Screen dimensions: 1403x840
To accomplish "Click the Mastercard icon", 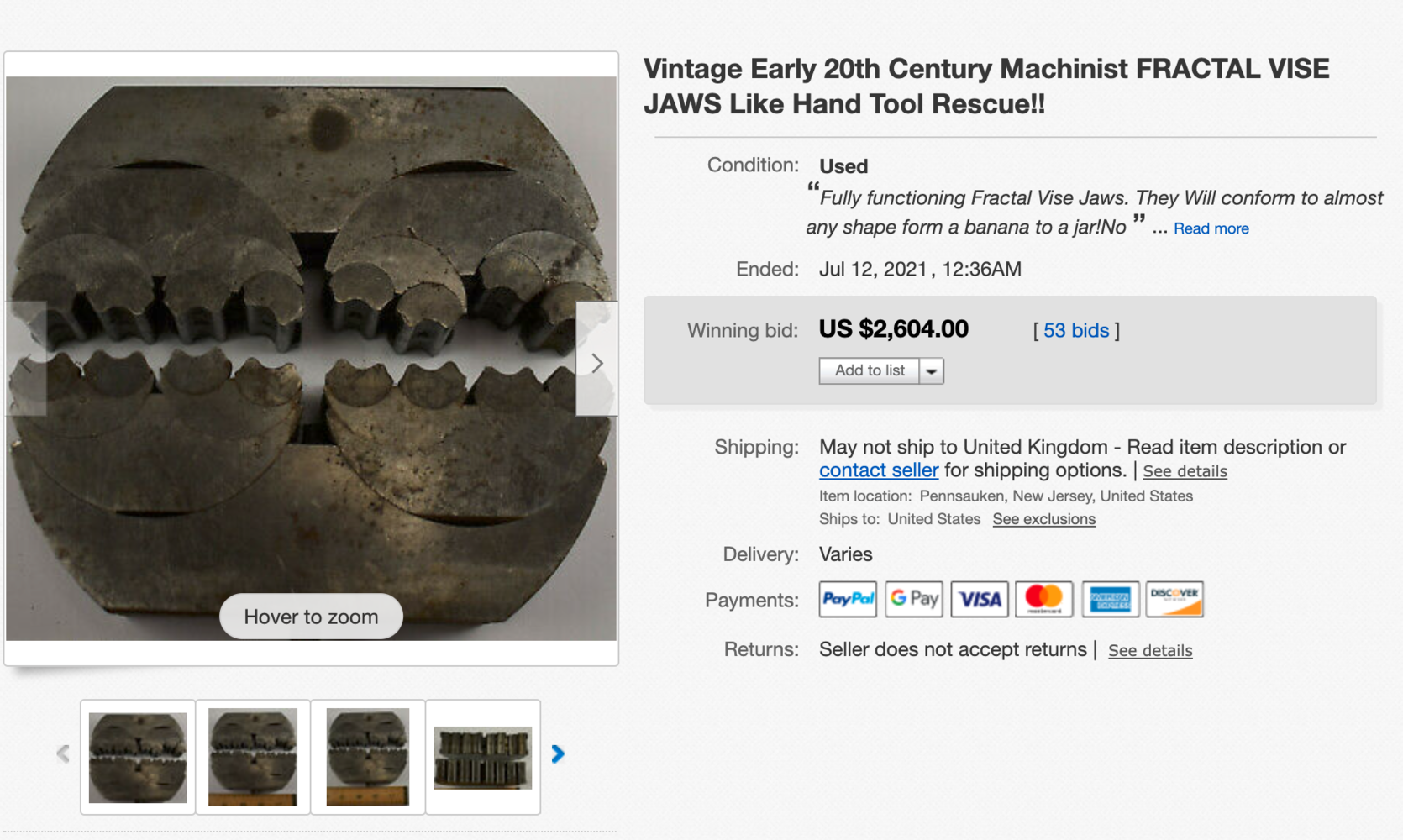I will (x=1044, y=599).
